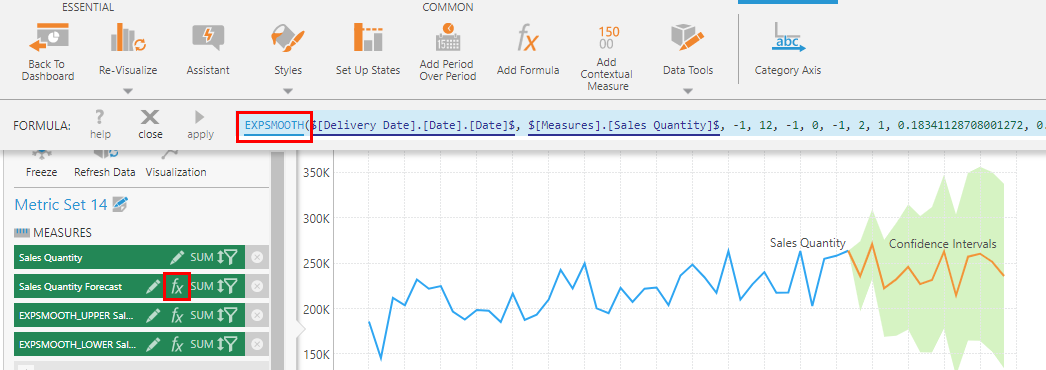Remove the Sales Quantity Forecast measure
The height and width of the screenshot is (370, 1046).
[257, 287]
